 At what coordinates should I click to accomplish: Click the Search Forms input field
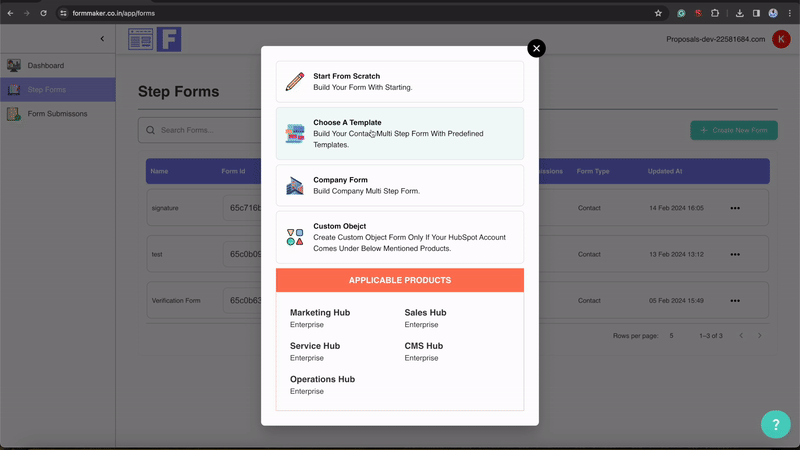(x=204, y=130)
